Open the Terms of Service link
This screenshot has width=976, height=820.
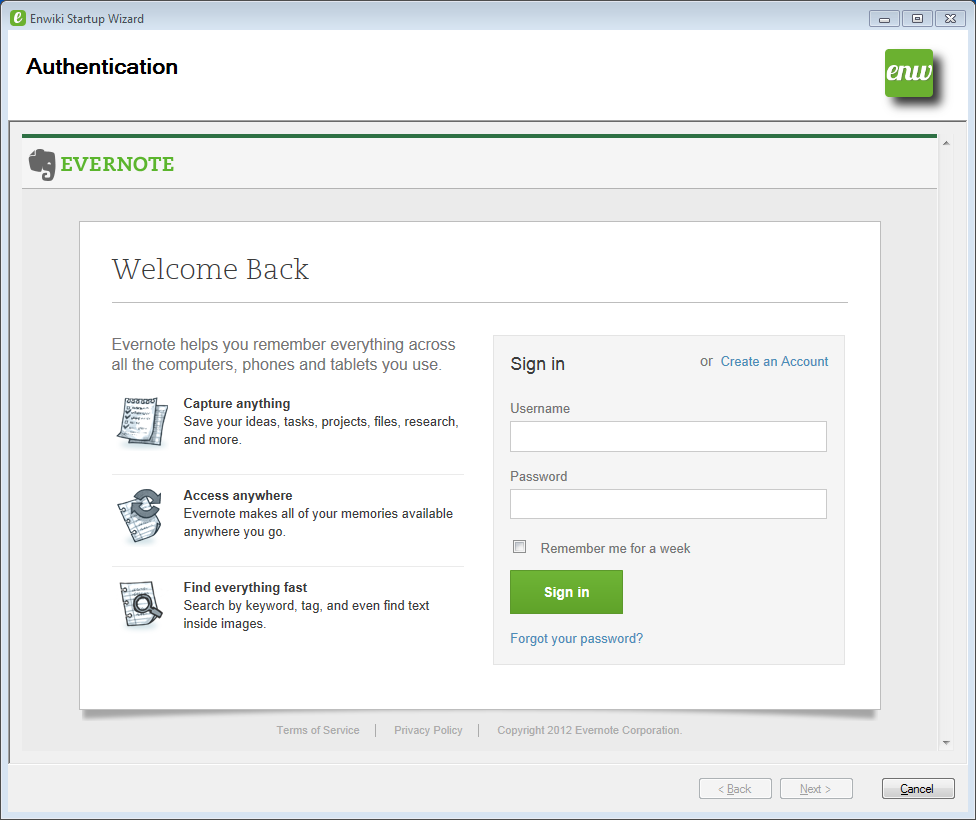tap(318, 730)
